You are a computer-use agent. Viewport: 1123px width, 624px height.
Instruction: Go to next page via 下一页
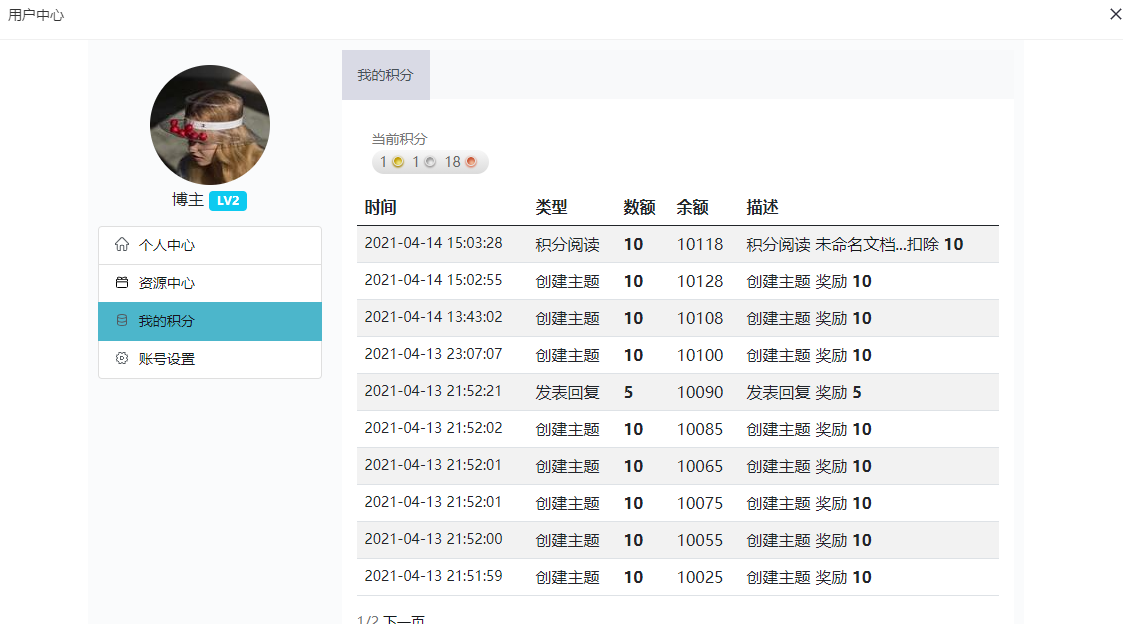[x=404, y=620]
